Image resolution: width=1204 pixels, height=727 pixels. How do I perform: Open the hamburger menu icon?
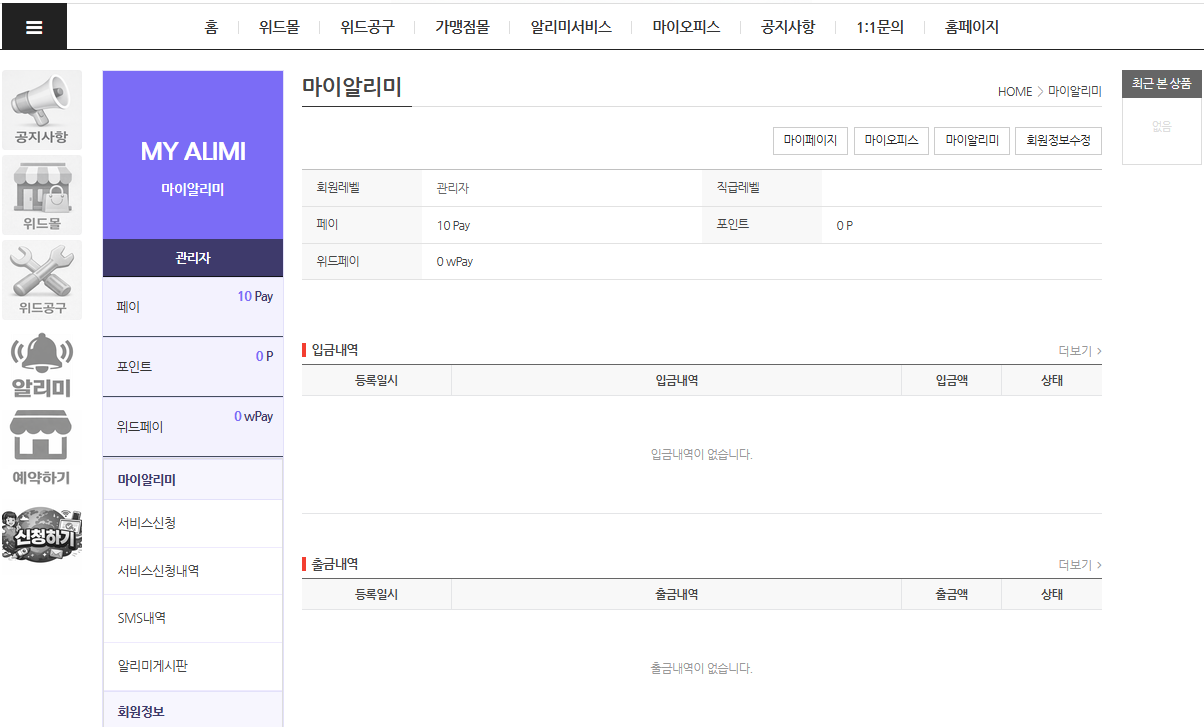point(34,27)
